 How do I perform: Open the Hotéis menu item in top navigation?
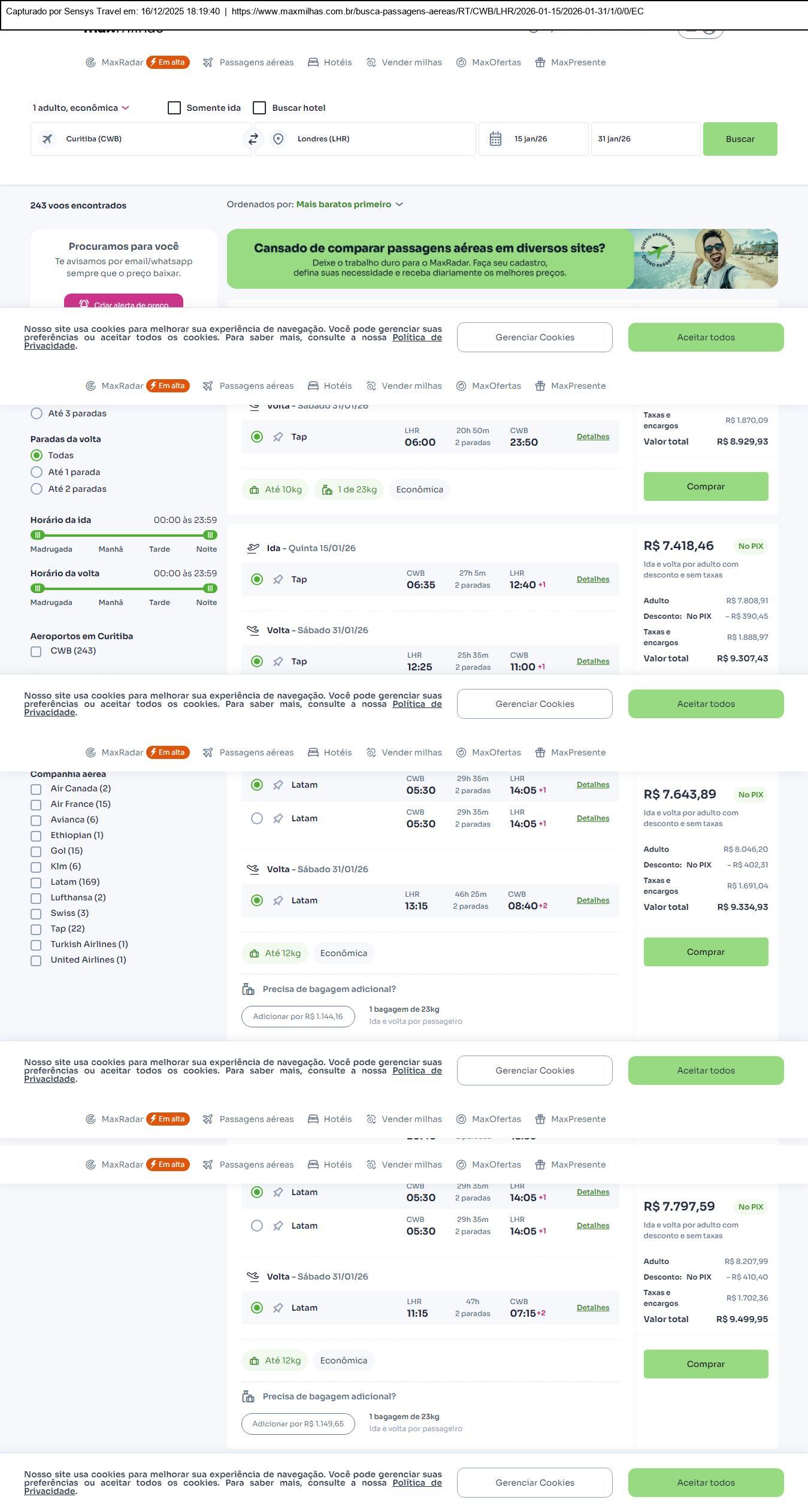click(330, 62)
